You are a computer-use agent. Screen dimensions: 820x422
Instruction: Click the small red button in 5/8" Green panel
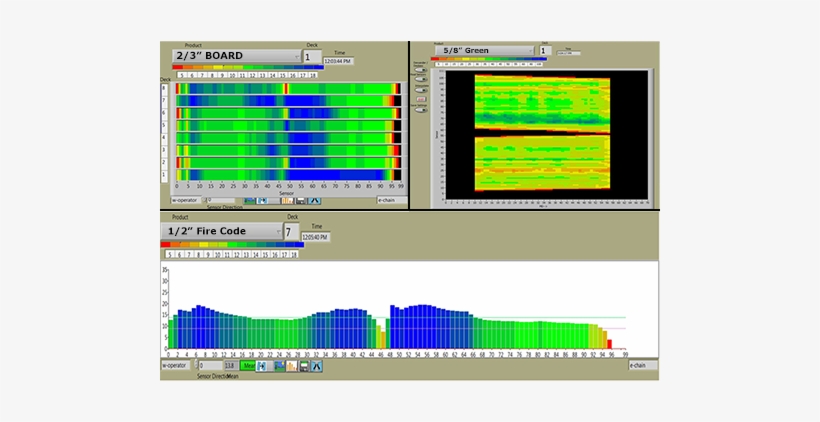[421, 99]
